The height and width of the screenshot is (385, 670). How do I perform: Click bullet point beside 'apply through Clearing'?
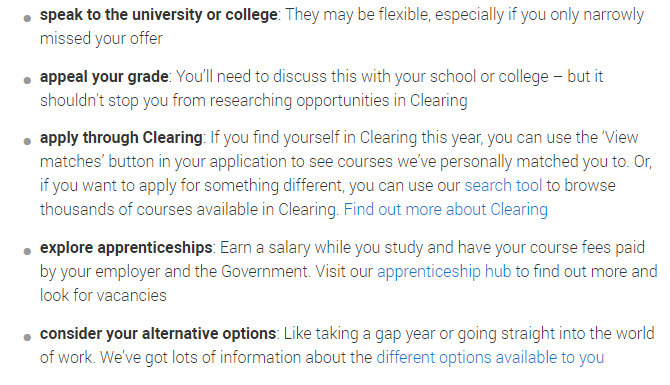point(27,141)
